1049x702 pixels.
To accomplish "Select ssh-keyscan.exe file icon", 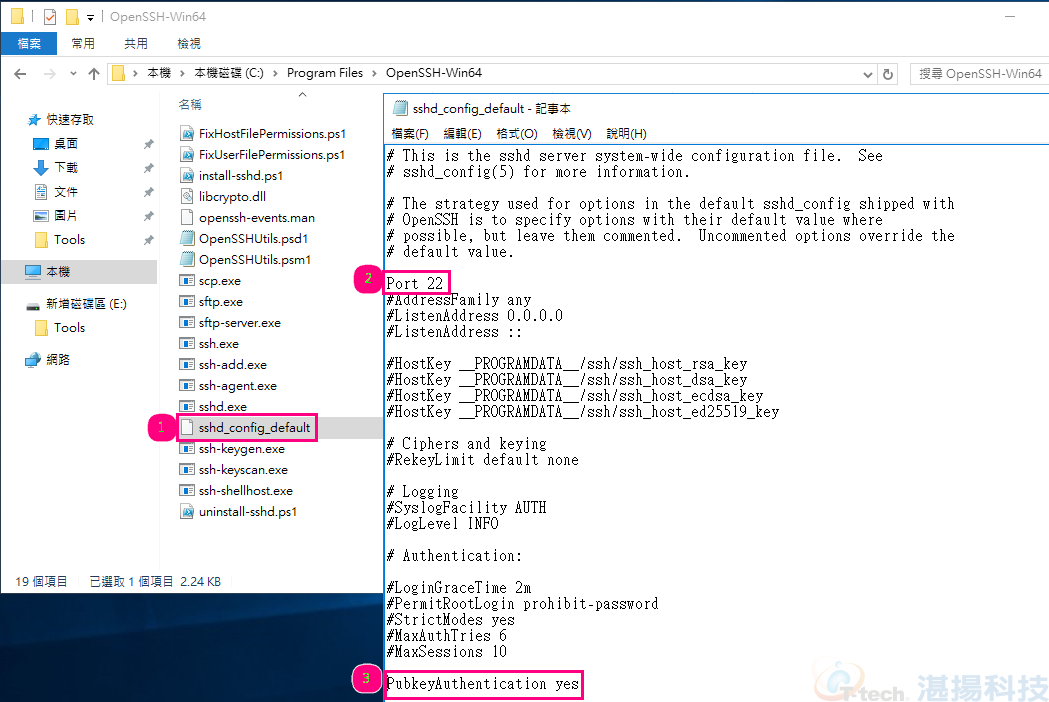I will click(187, 470).
